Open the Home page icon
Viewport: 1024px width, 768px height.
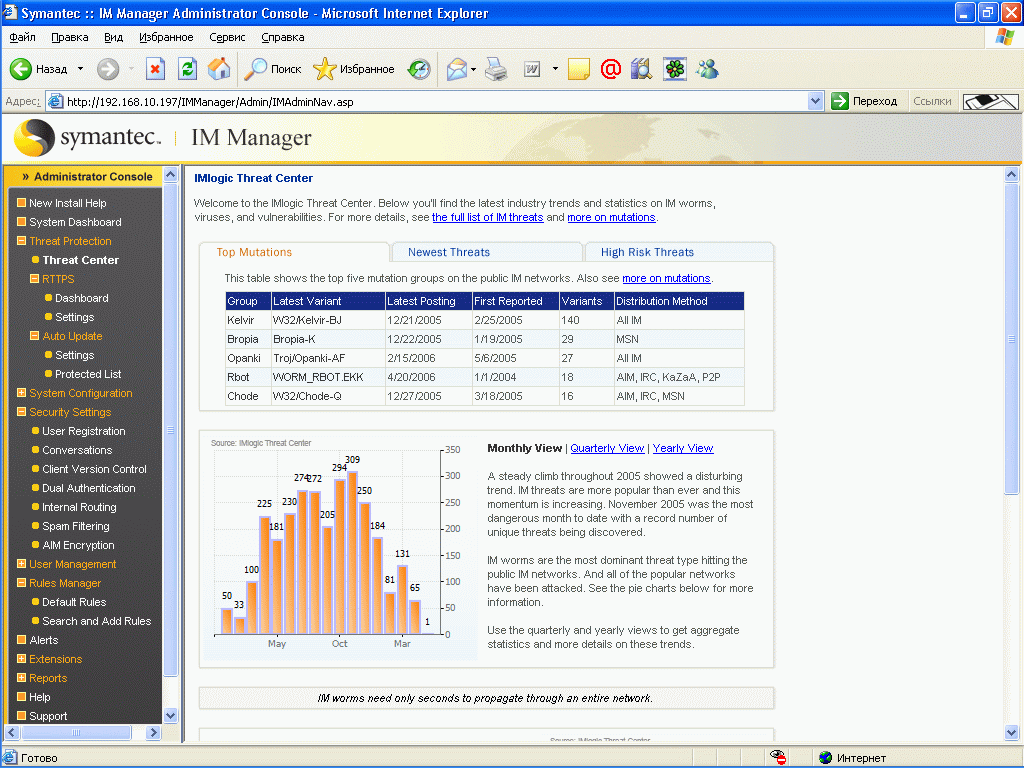coord(219,69)
